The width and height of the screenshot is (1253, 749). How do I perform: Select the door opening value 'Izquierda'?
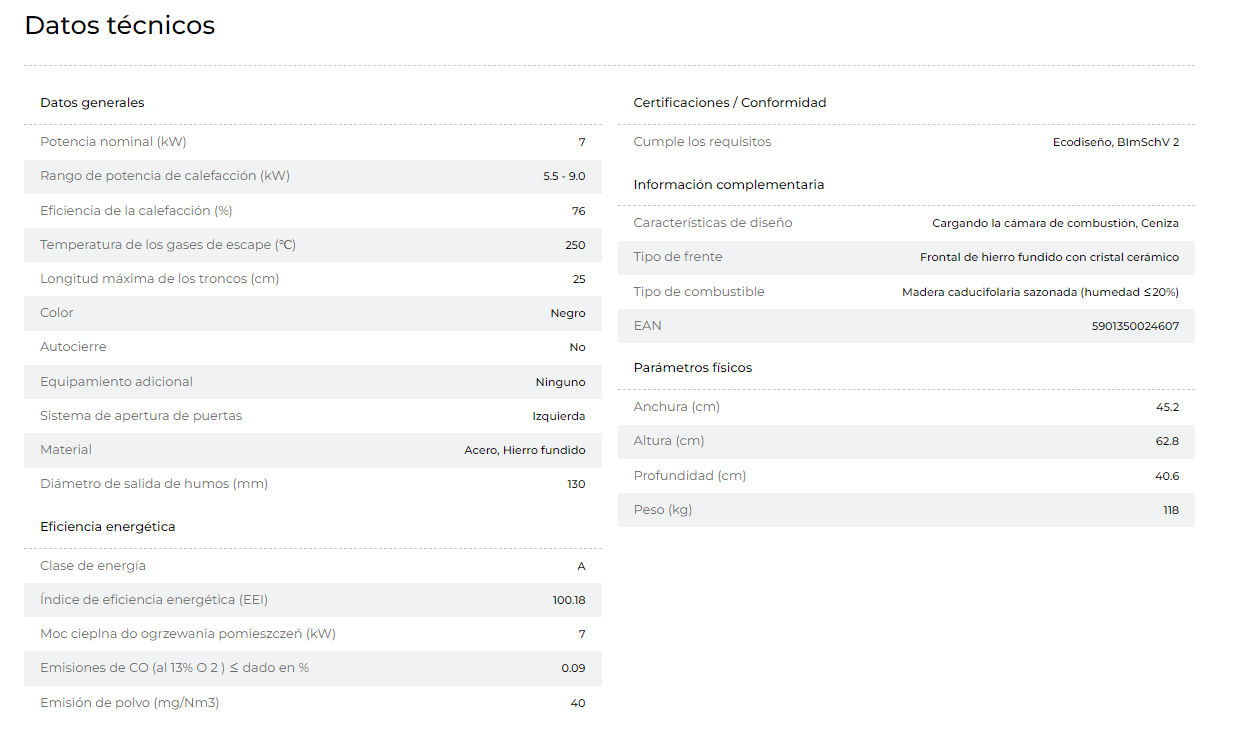coord(559,416)
